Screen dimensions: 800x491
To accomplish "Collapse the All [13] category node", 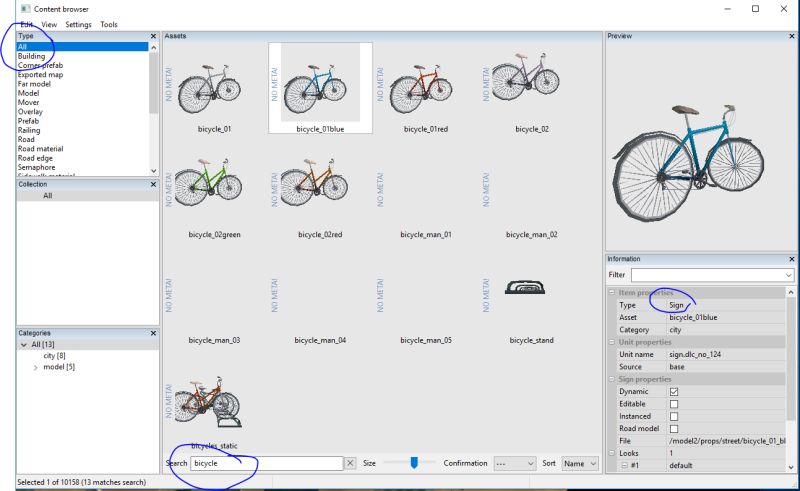I will (x=23, y=345).
